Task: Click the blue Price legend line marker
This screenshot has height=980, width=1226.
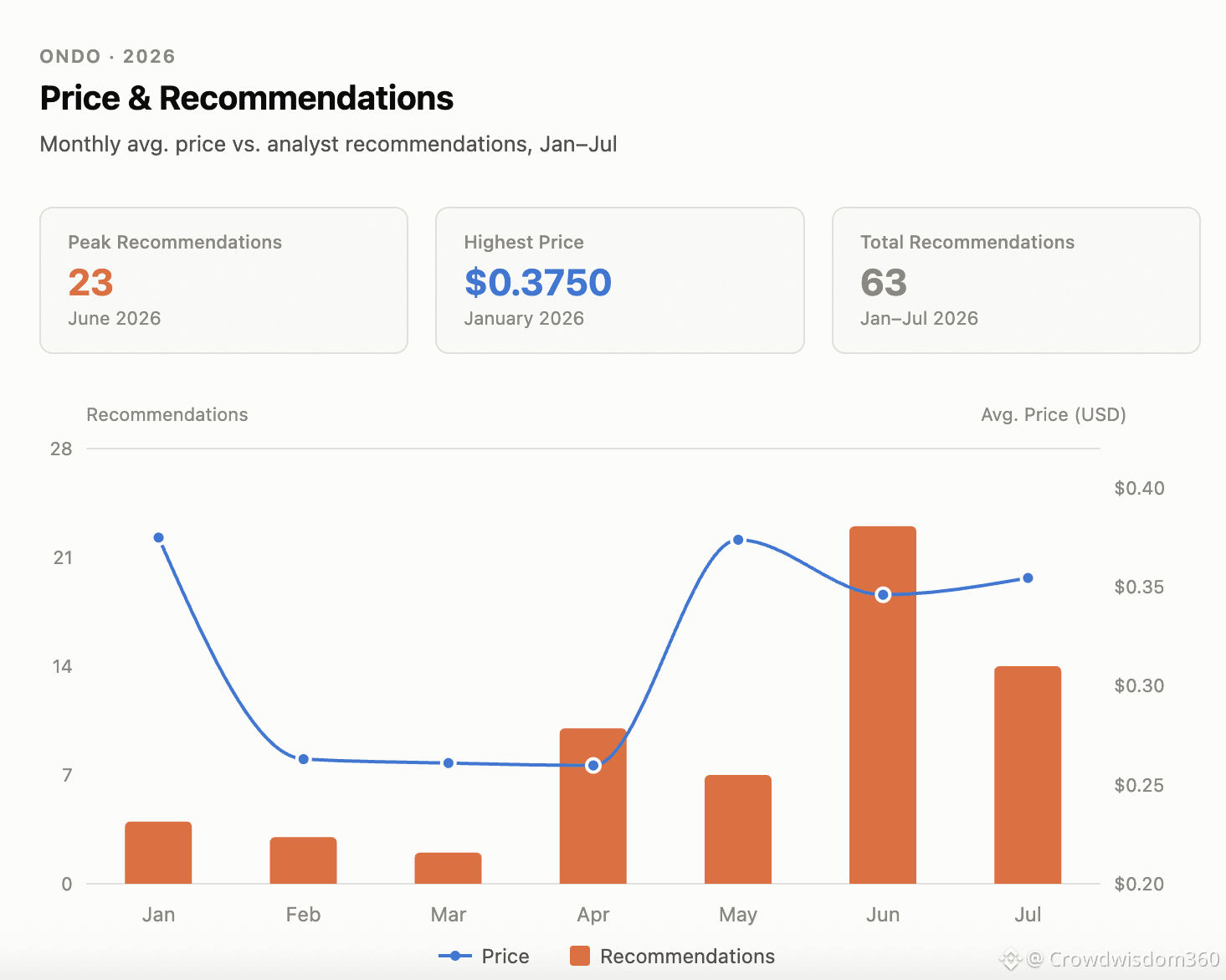Action: [x=455, y=956]
